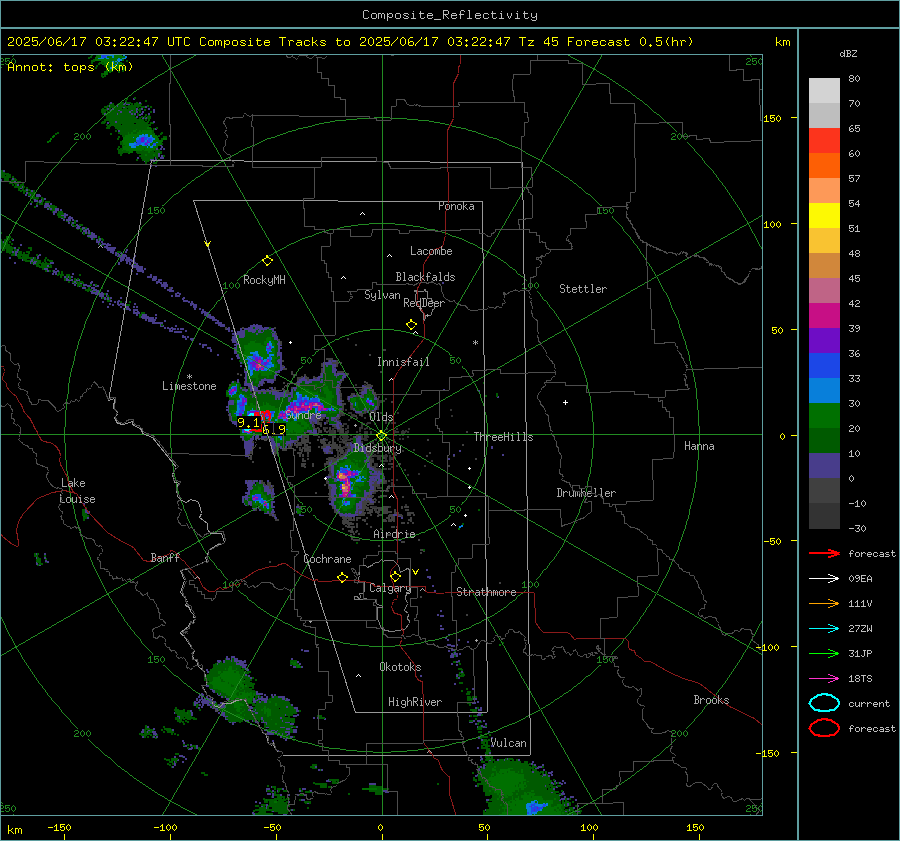Viewport: 900px width, 841px height.
Task: Click the 30 dBZ light blue swatch
Action: pyautogui.click(x=824, y=390)
